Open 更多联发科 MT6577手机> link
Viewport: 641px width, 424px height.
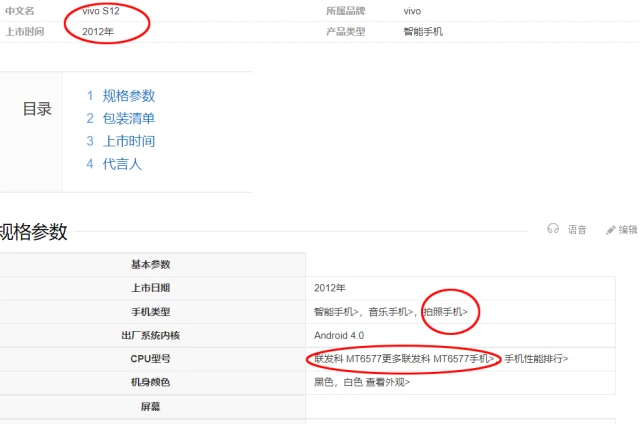(438, 359)
